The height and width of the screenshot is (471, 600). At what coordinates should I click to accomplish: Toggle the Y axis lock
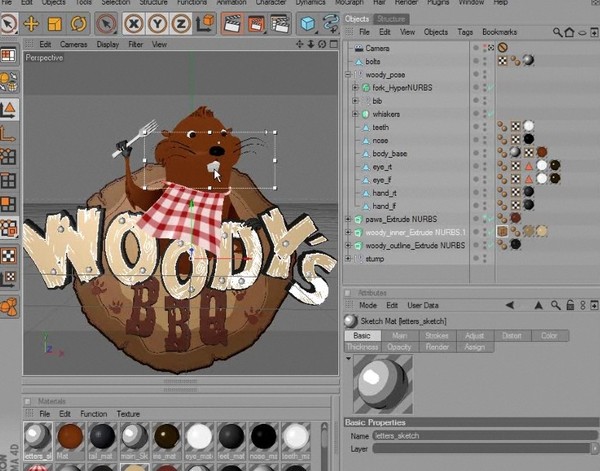pyautogui.click(x=157, y=24)
